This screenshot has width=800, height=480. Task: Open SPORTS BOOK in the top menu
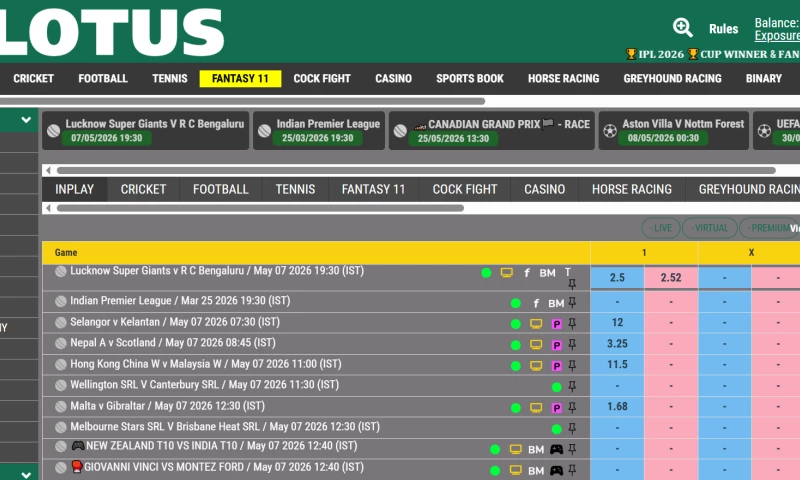[470, 79]
